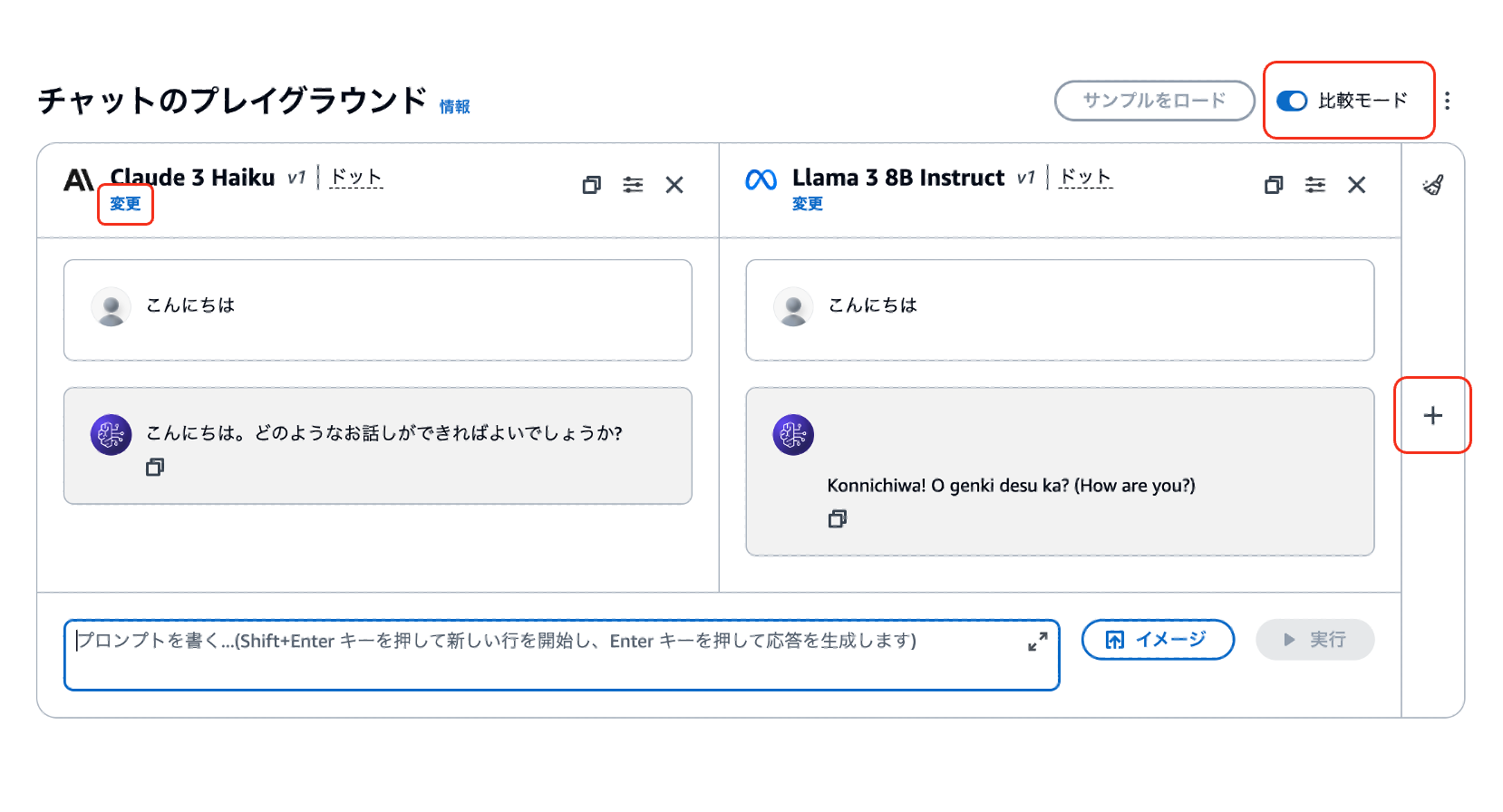Copy the Claude 3 Haiku panel conversation
Image resolution: width=1503 pixels, height=812 pixels.
tap(591, 185)
